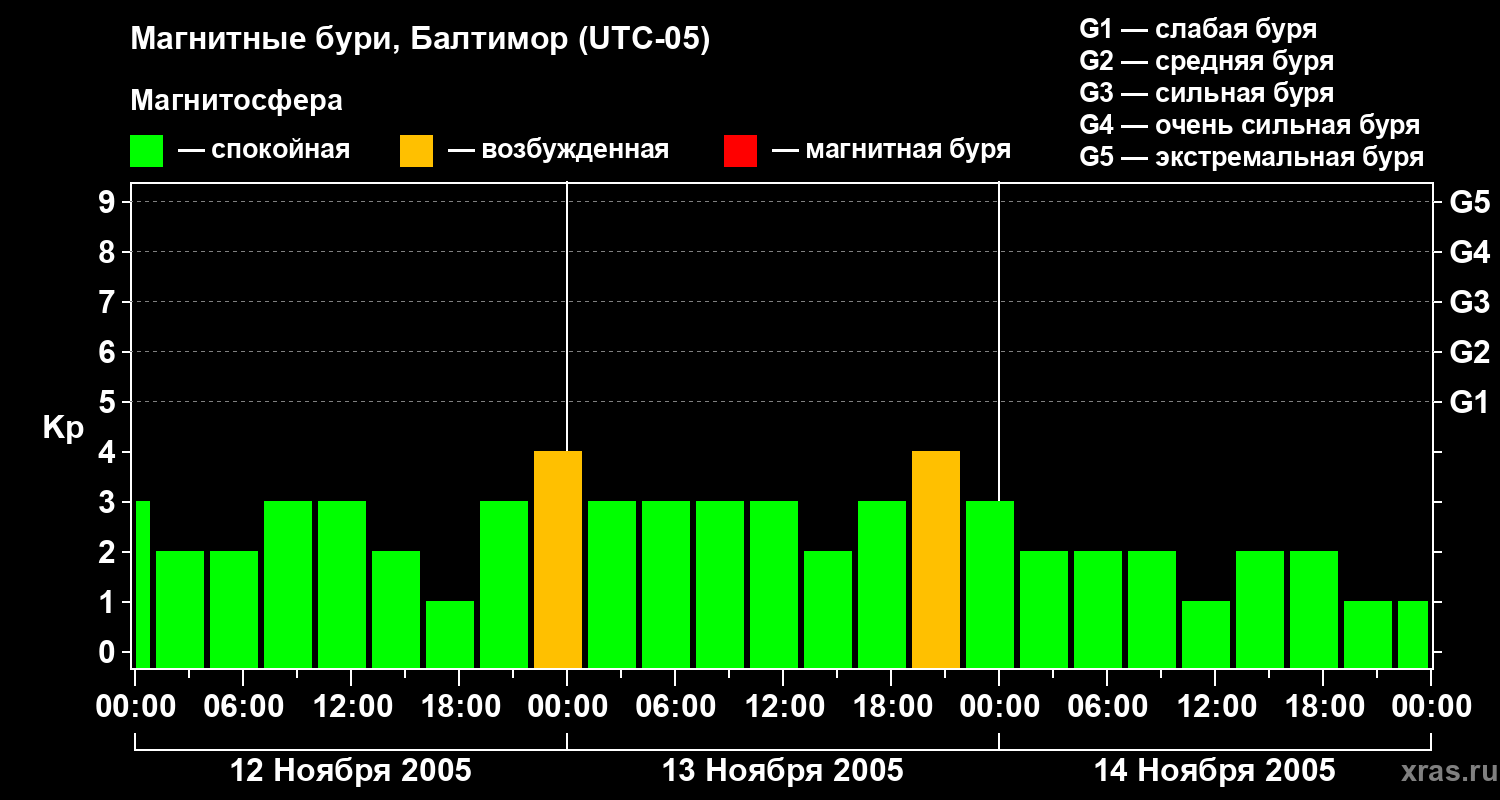1500x800 pixels.
Task: Click the '13 Ноября 2005' date label
Action: click(783, 771)
